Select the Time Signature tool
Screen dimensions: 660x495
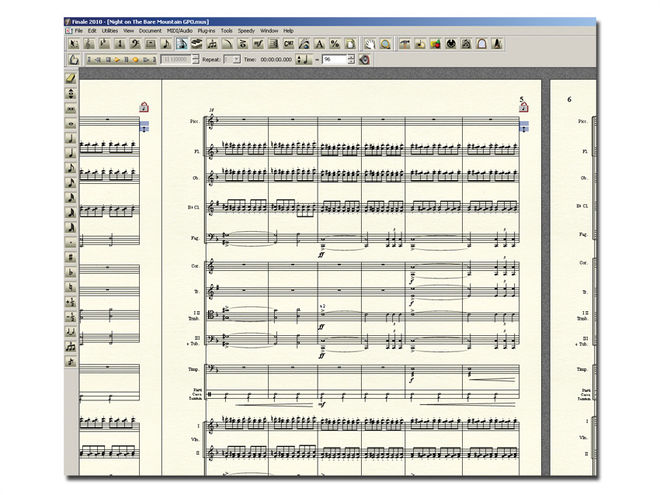120,44
